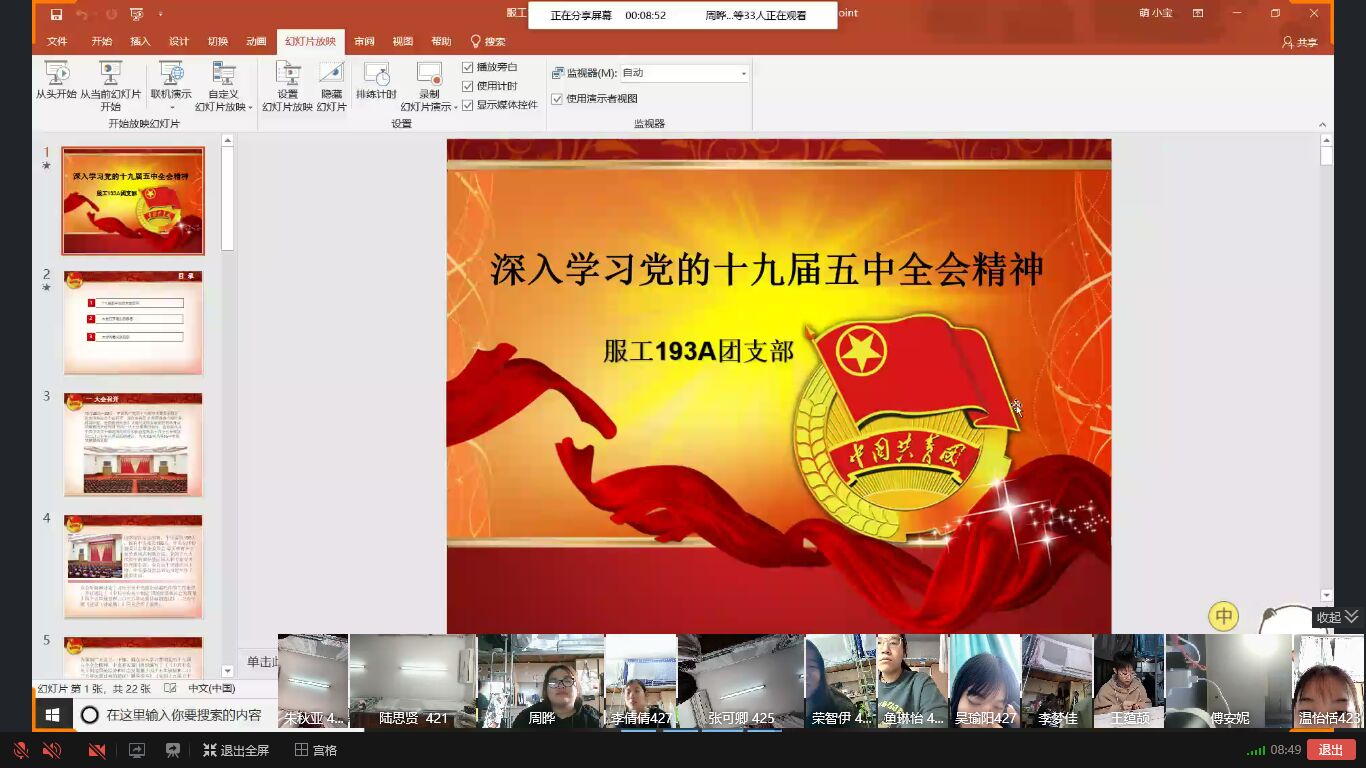This screenshot has height=768, width=1366.
Task: Click scroll-down arrow of slide editor scrollbar
Action: pos(1326,595)
